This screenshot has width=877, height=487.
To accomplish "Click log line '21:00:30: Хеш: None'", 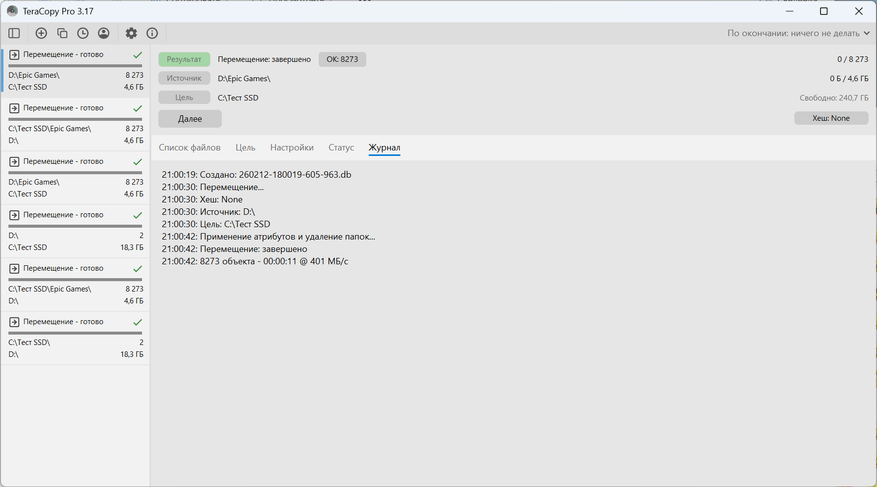I will coord(202,200).
